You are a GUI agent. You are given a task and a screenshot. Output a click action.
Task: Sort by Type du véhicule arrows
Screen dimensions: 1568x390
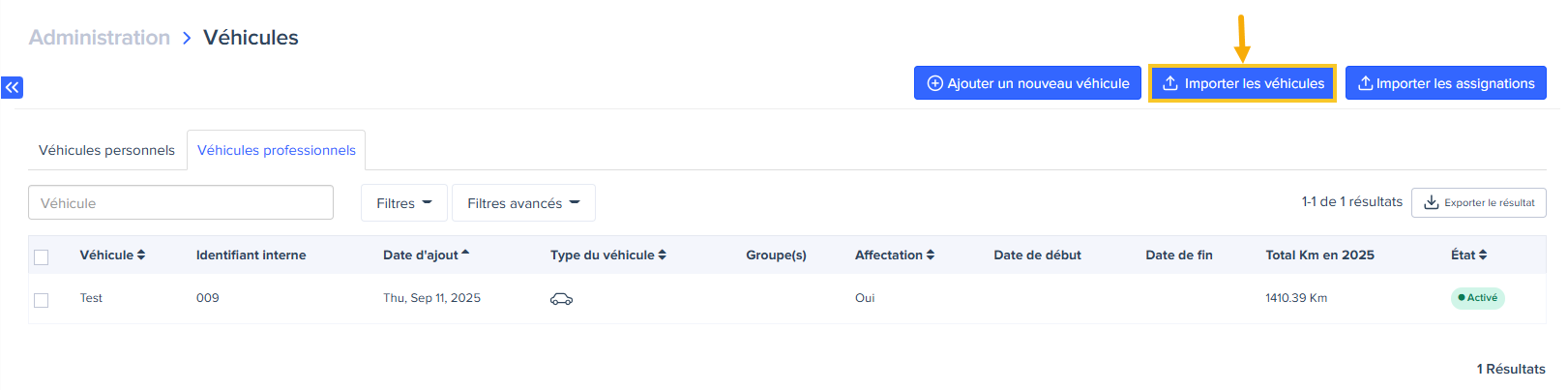click(x=663, y=255)
